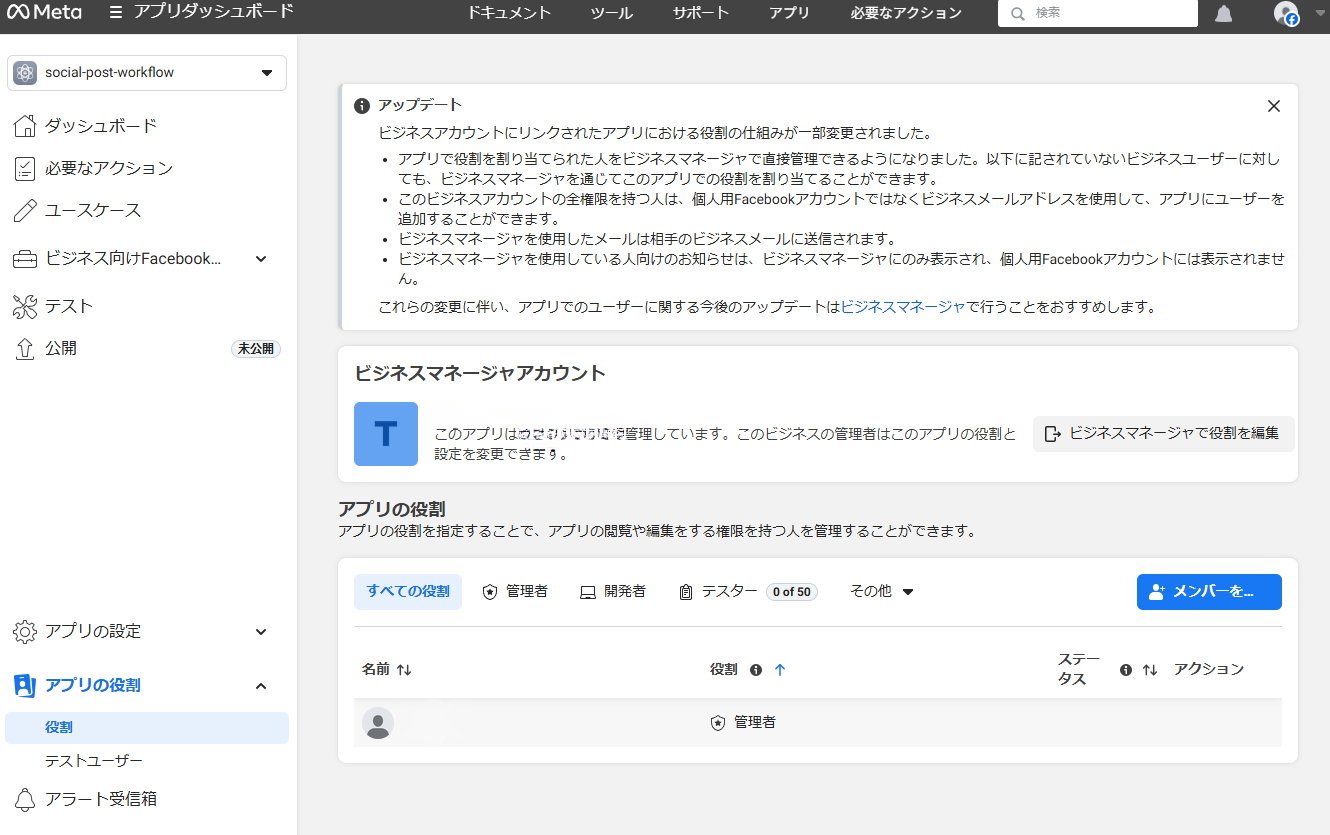Open 必要なアクション in the sidebar
The height and width of the screenshot is (835, 1330).
[x=108, y=168]
